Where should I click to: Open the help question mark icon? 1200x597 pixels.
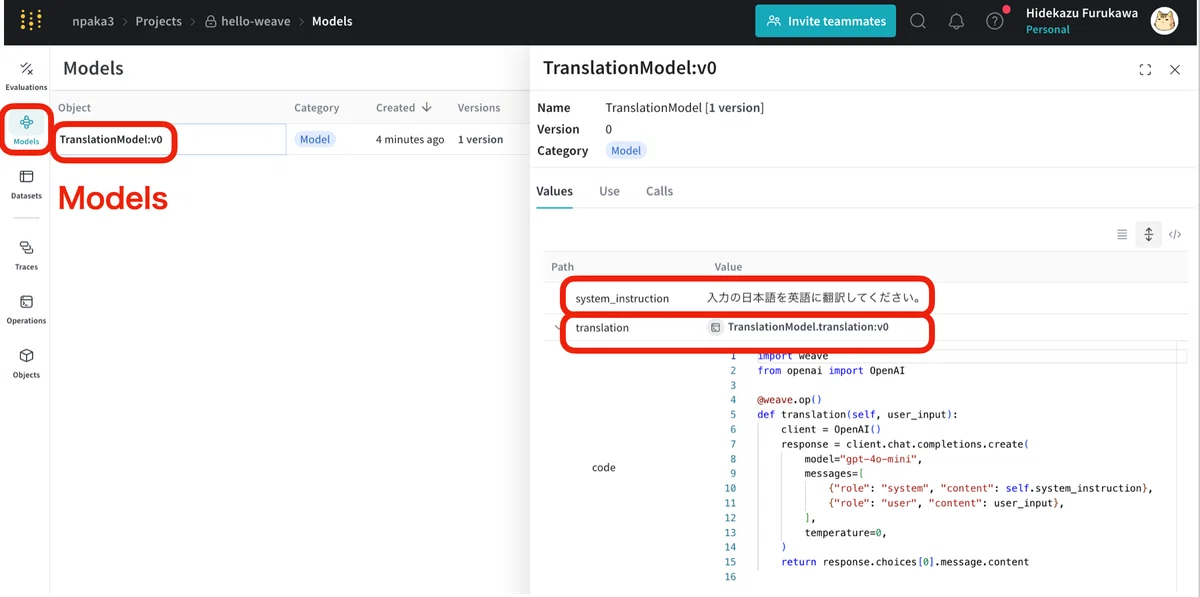(994, 21)
